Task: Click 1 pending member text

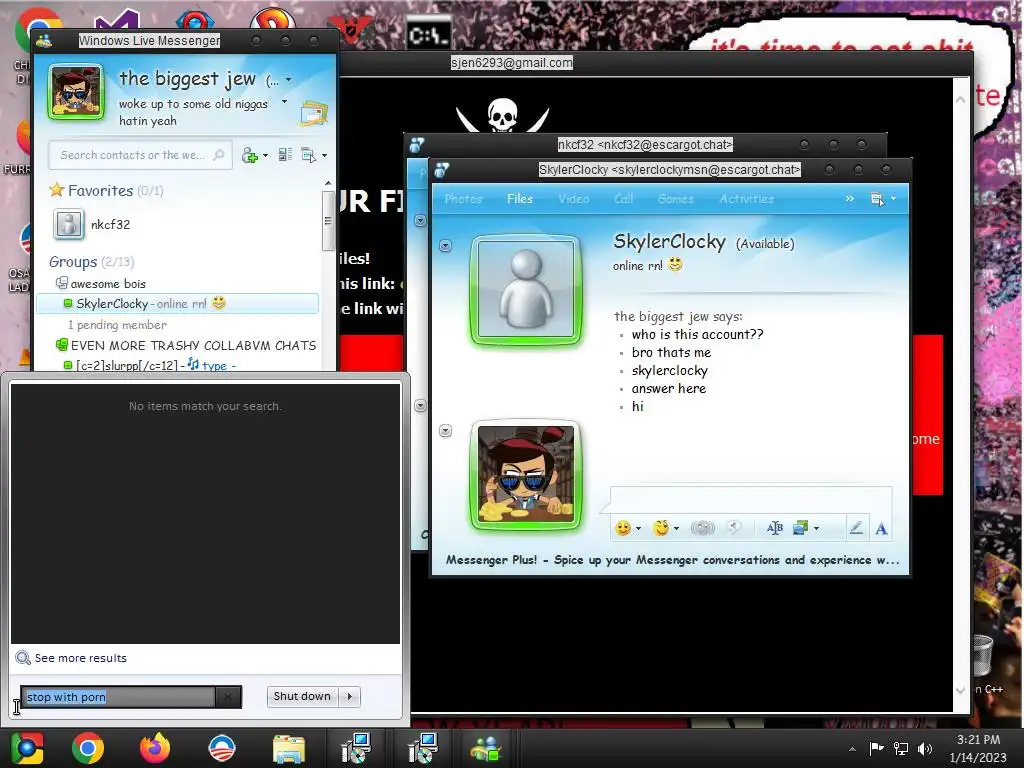Action: click(x=117, y=325)
